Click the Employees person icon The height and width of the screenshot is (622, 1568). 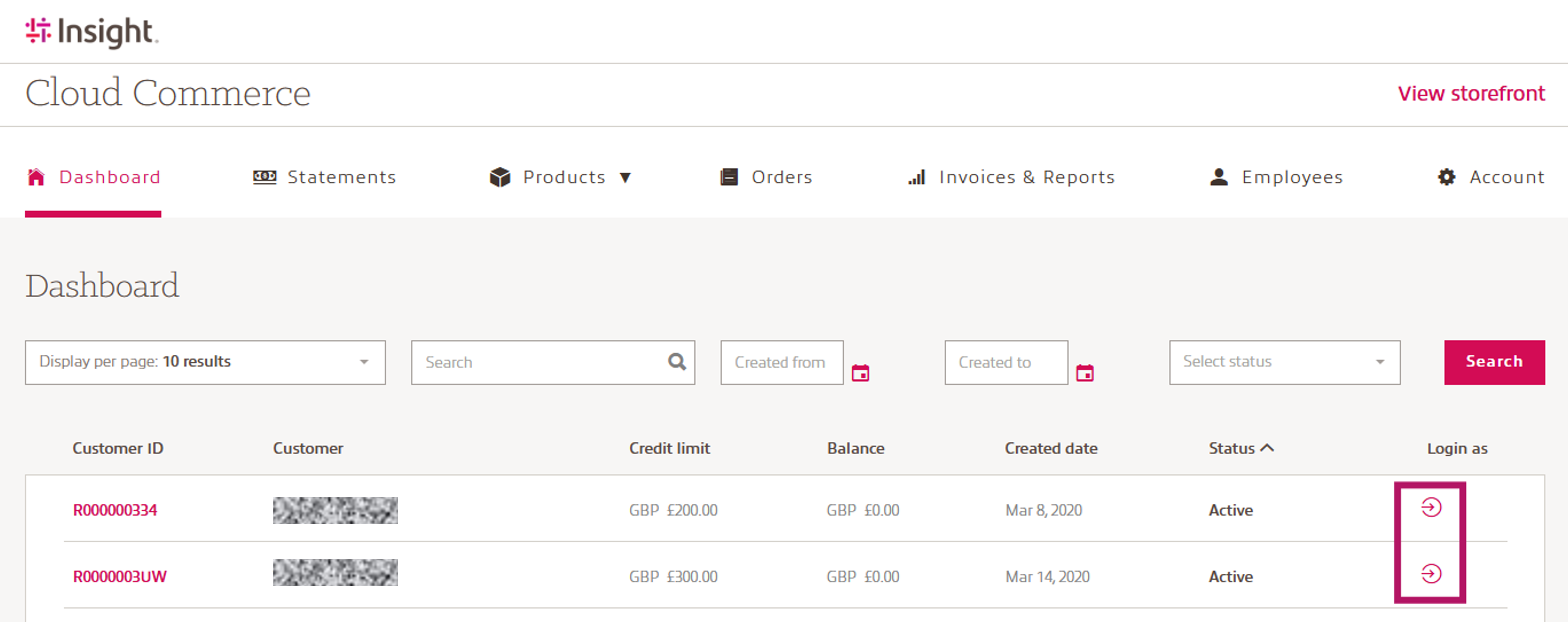[x=1219, y=177]
